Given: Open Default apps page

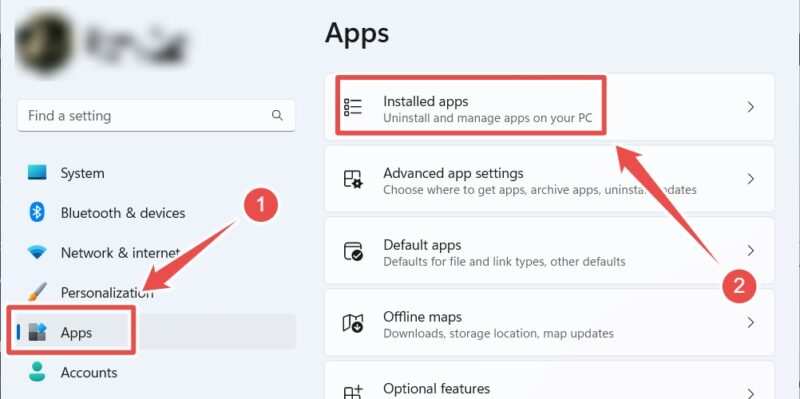Looking at the screenshot, I should pos(549,251).
